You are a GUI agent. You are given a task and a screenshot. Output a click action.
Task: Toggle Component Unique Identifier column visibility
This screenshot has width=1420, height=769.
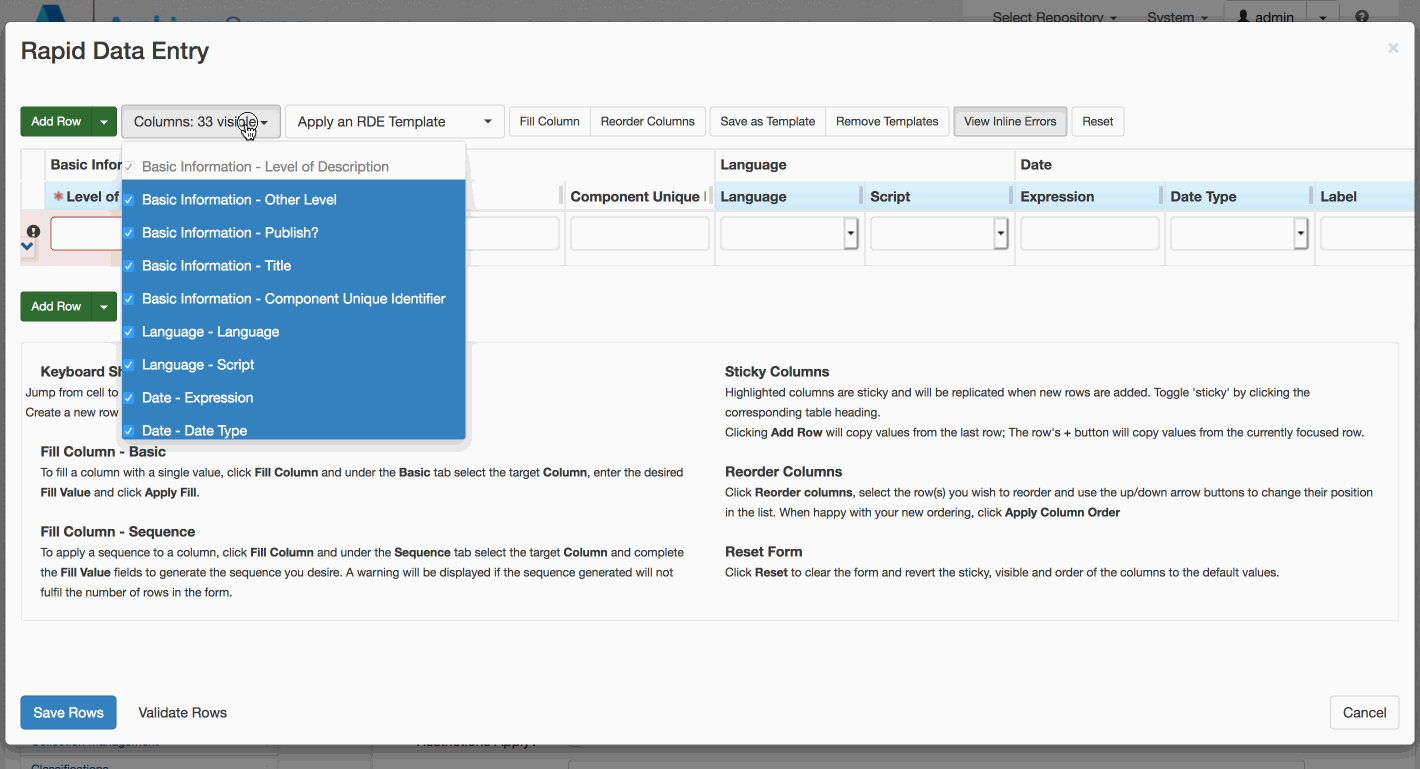pos(293,298)
